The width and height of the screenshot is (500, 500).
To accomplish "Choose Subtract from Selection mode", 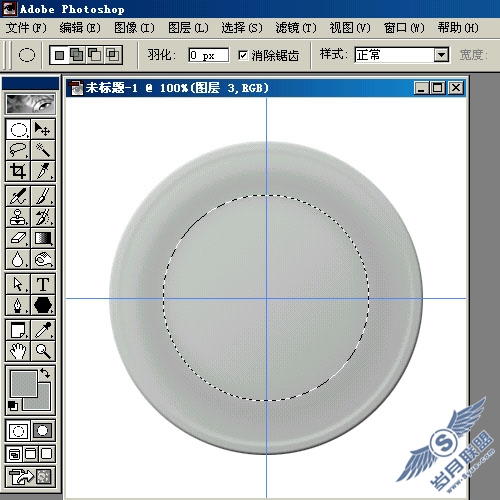I will point(95,55).
